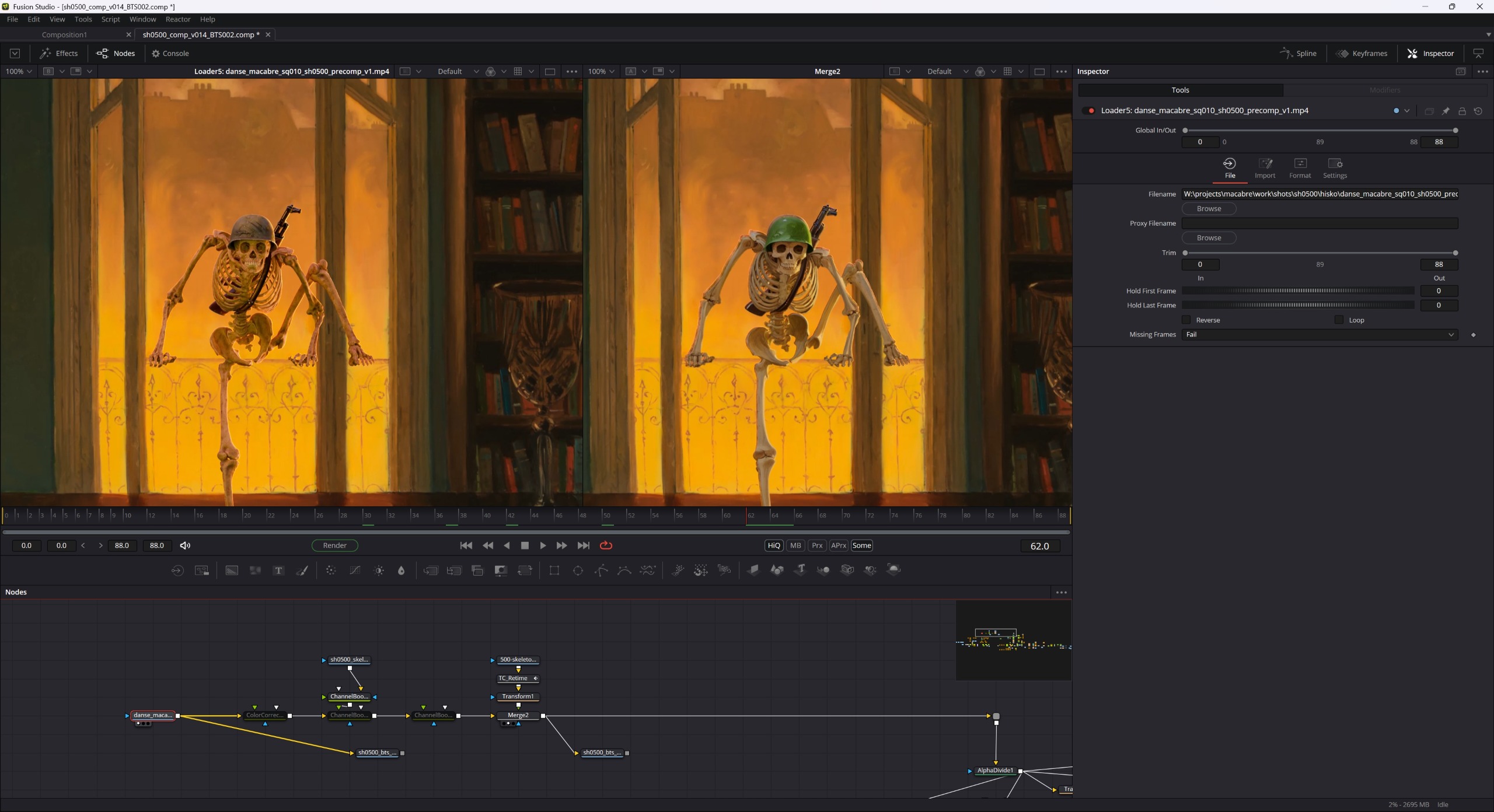
Task: Open Inspector panel three-dot menu
Action: pos(1483,72)
